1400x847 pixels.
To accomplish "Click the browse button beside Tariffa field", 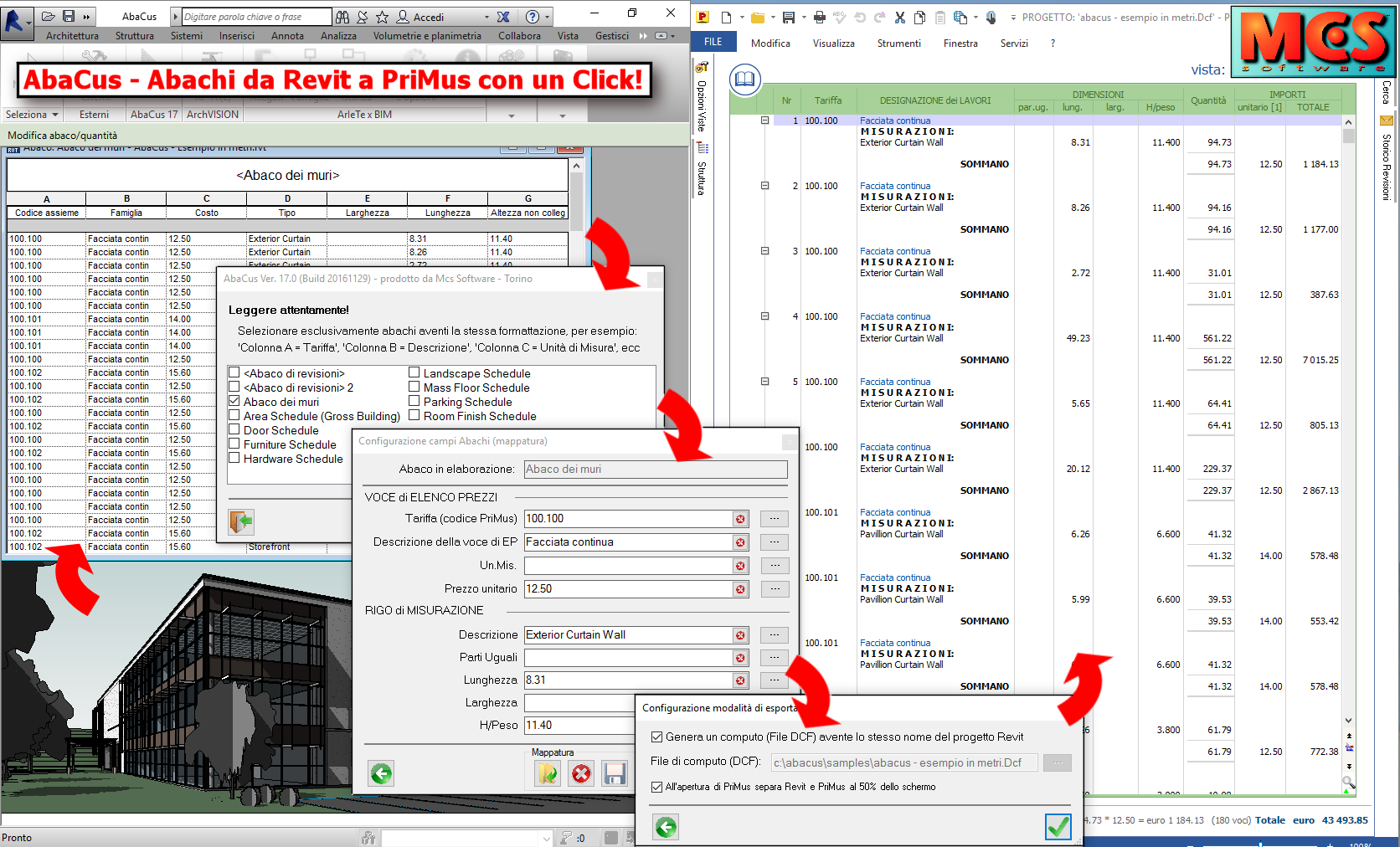I will [775, 519].
